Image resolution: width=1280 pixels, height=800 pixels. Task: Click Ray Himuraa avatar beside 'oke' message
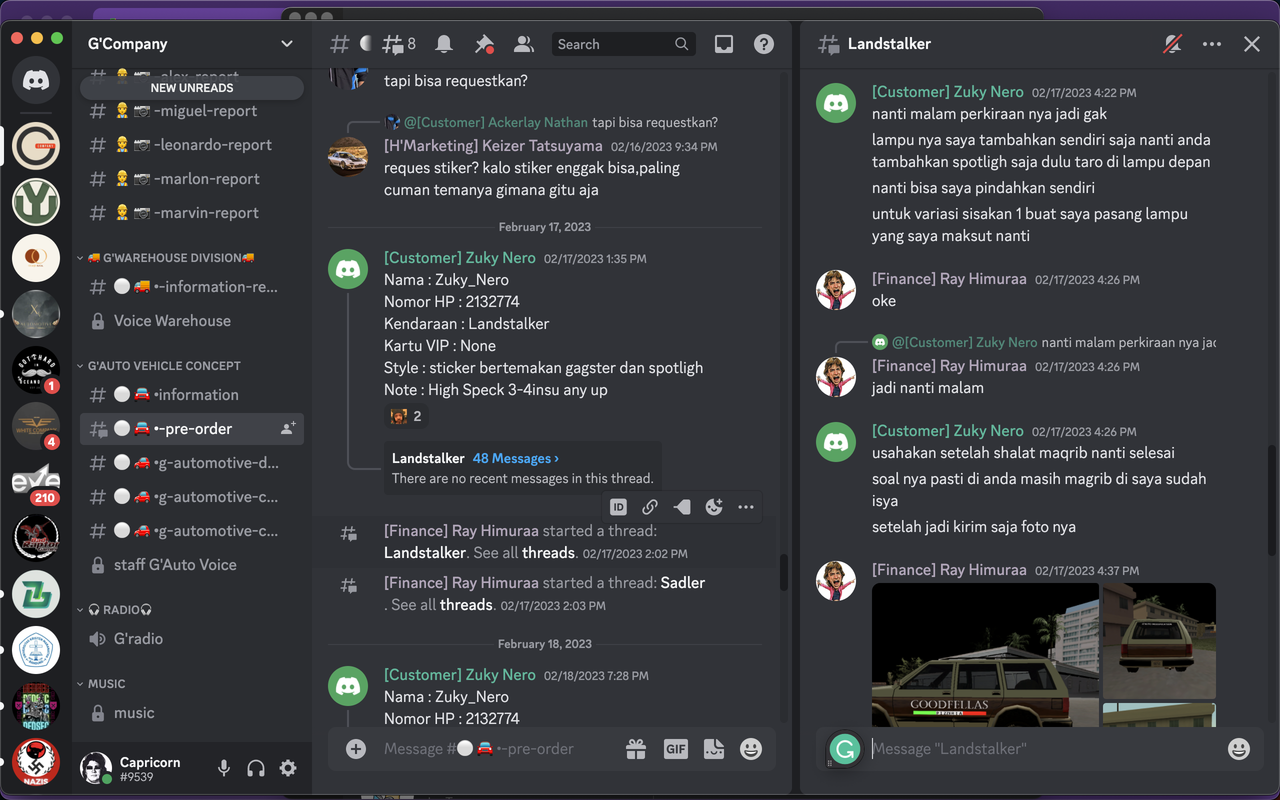click(x=836, y=290)
